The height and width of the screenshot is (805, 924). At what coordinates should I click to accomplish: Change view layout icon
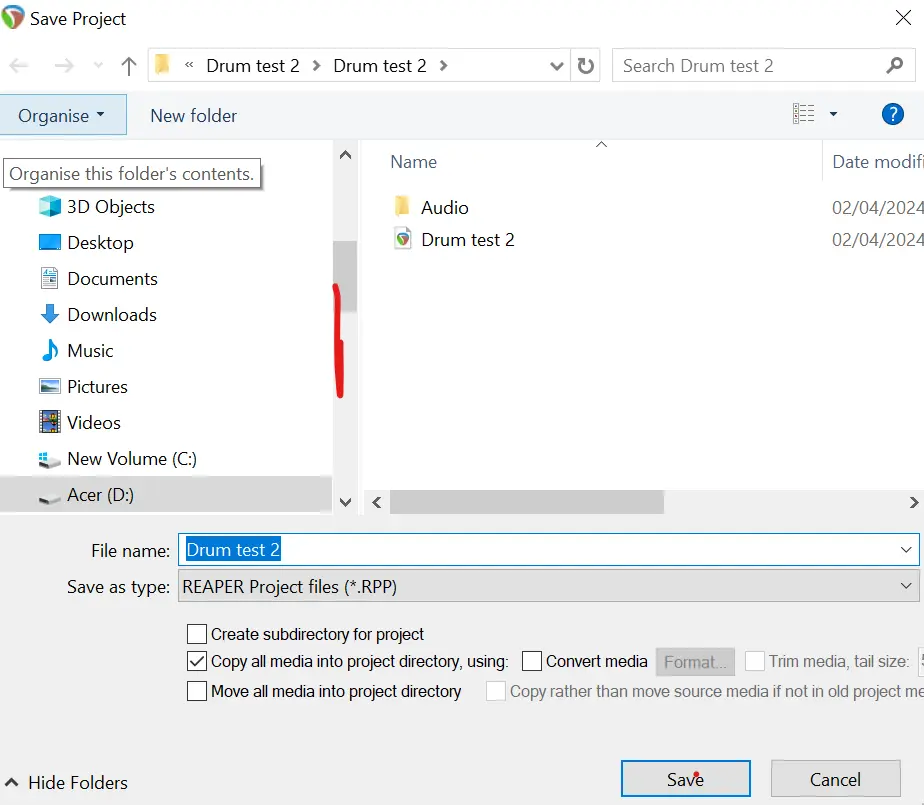(x=804, y=114)
